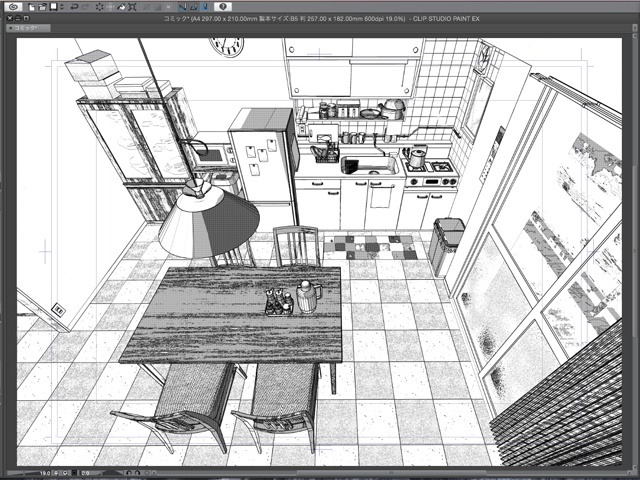Adjust the canvas rotation slider
This screenshot has width=640, height=480.
pyautogui.click(x=112, y=473)
